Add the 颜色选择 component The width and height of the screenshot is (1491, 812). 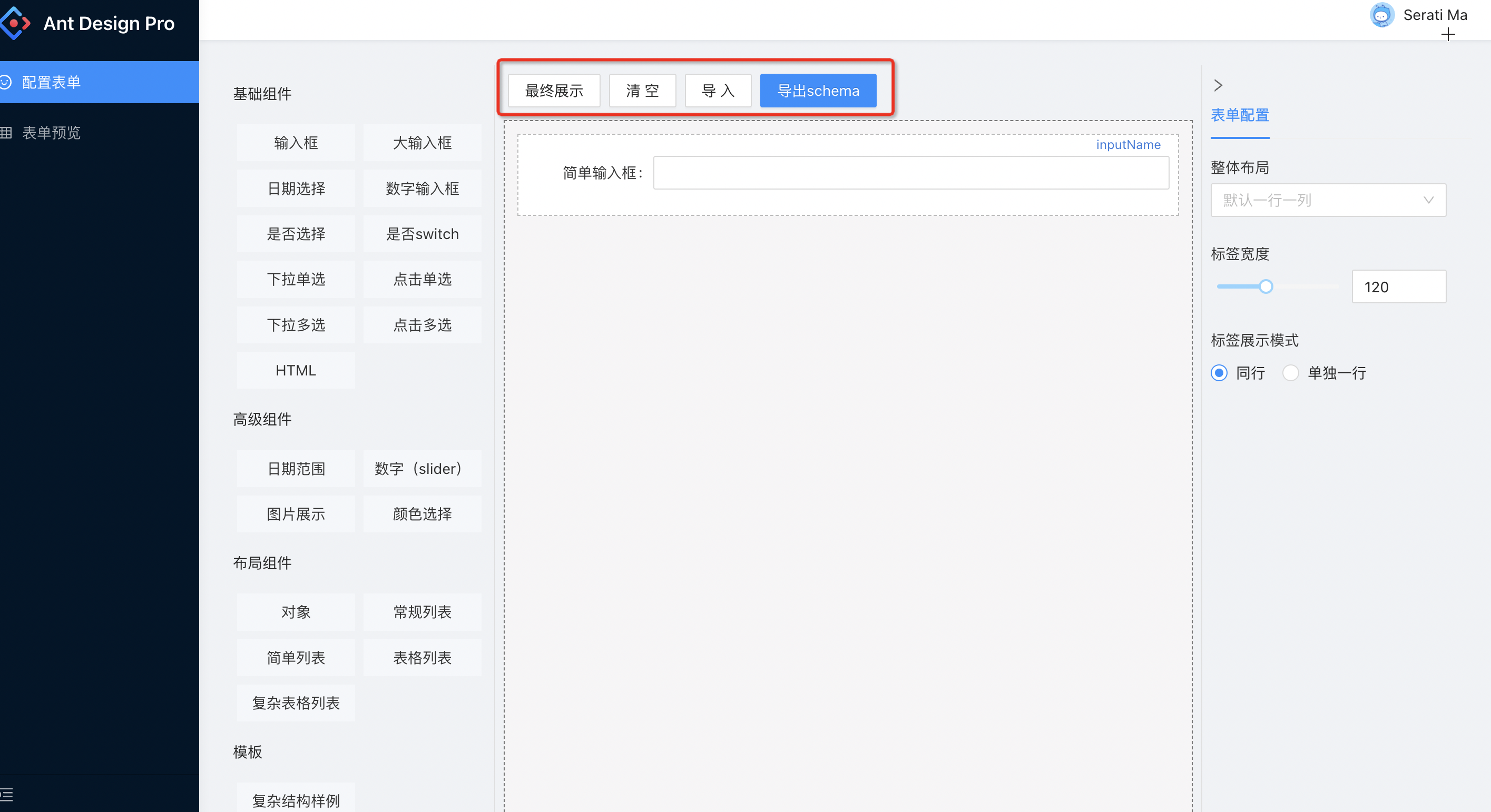pyautogui.click(x=423, y=513)
